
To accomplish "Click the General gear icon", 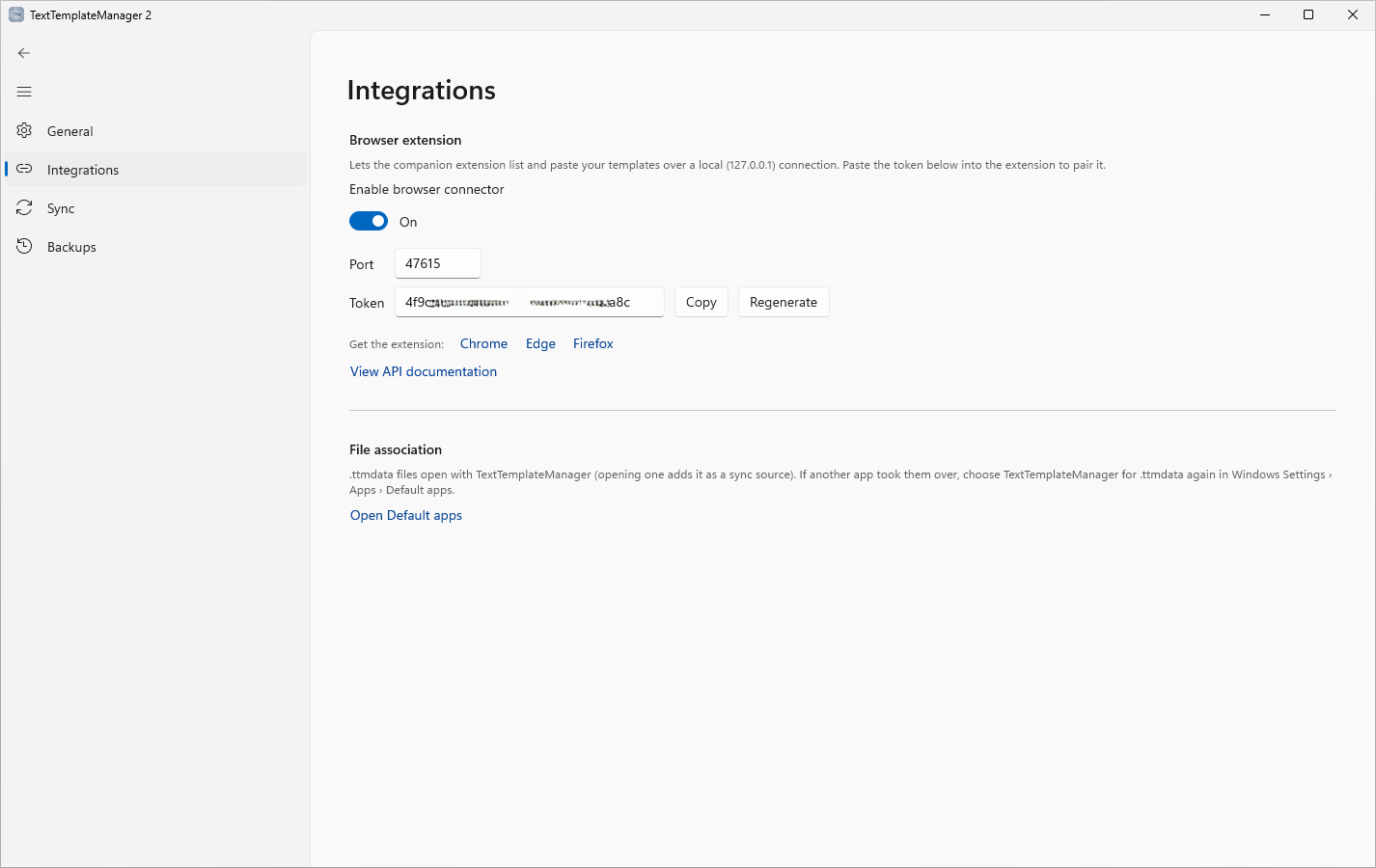I will [x=24, y=130].
